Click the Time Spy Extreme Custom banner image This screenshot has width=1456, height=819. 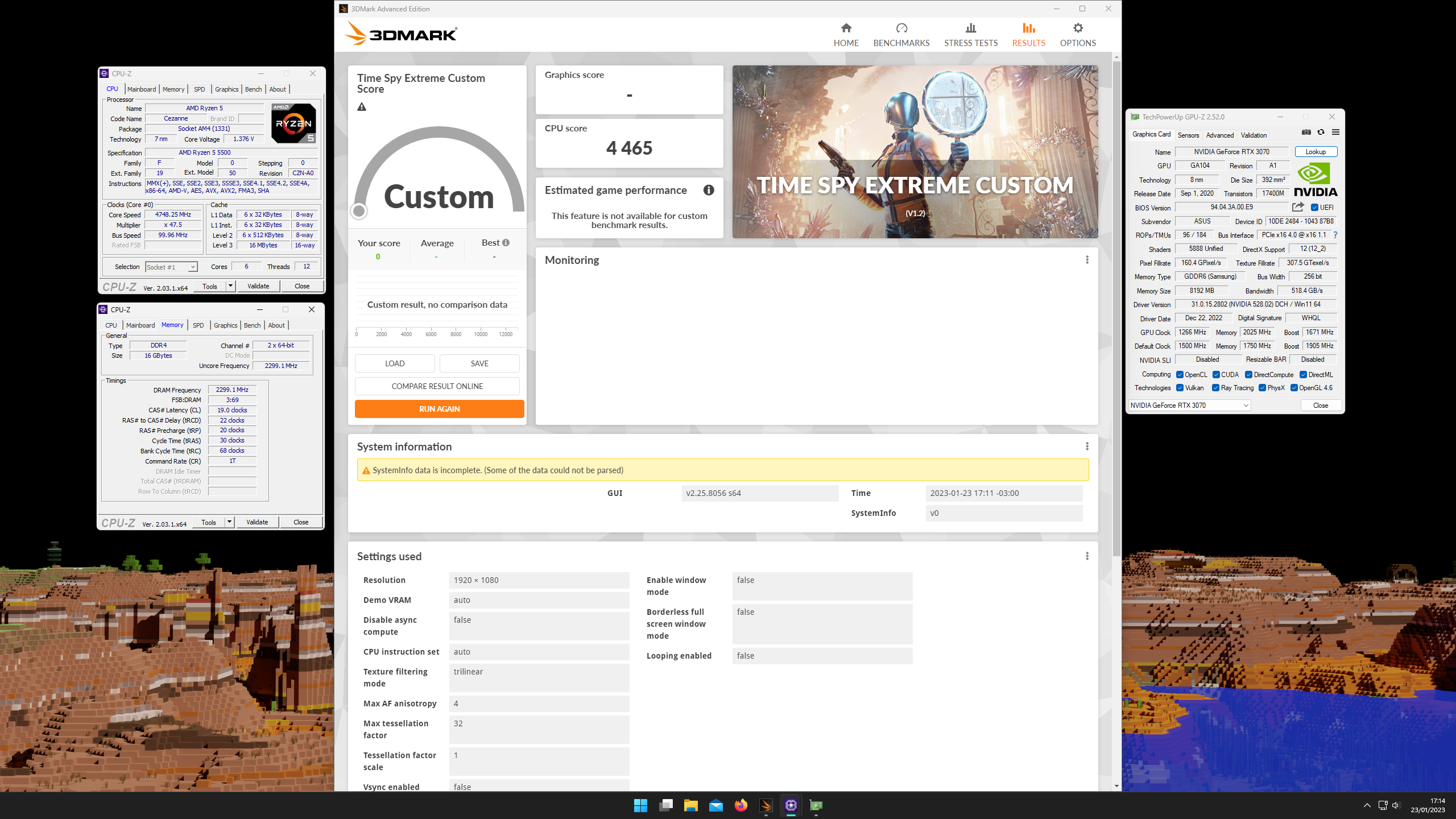tap(915, 151)
